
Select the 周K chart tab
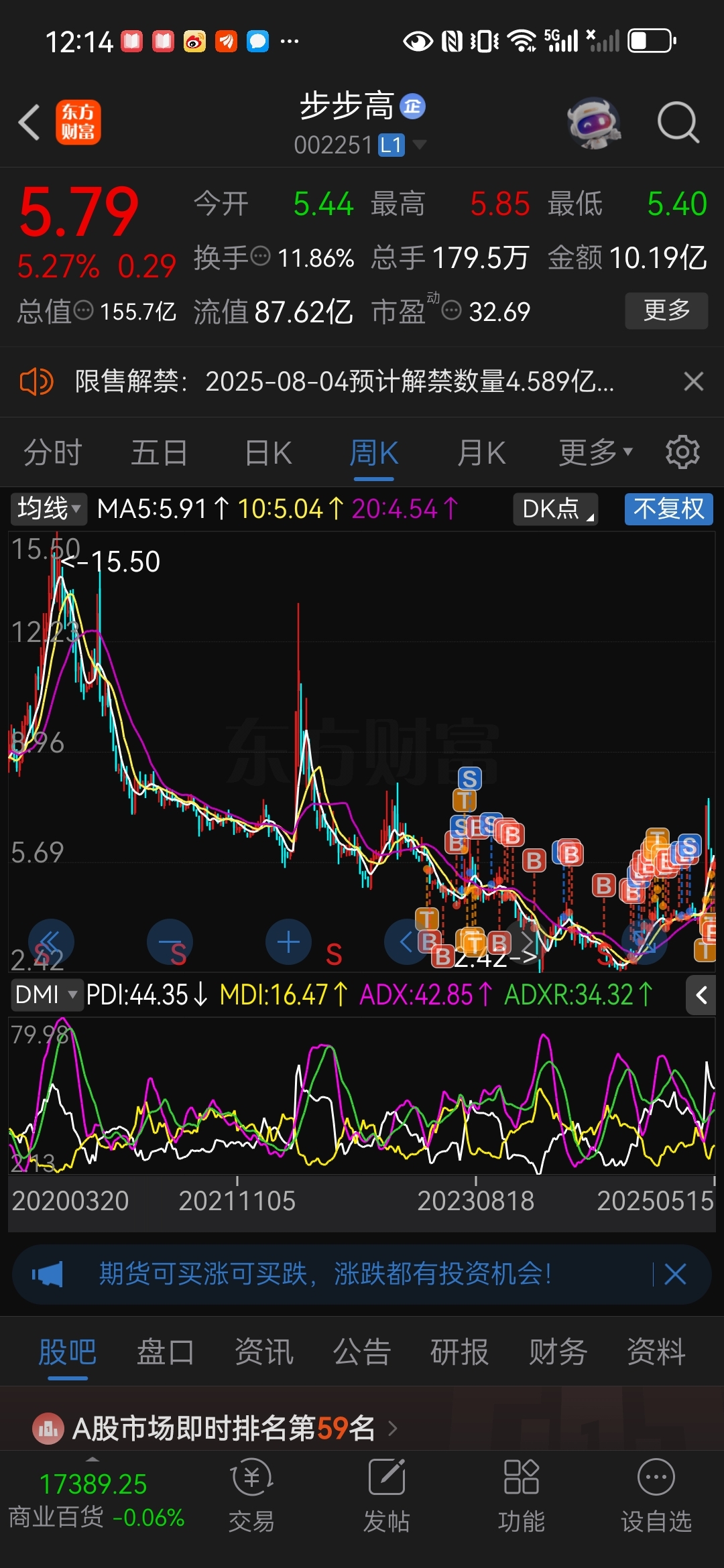click(373, 453)
